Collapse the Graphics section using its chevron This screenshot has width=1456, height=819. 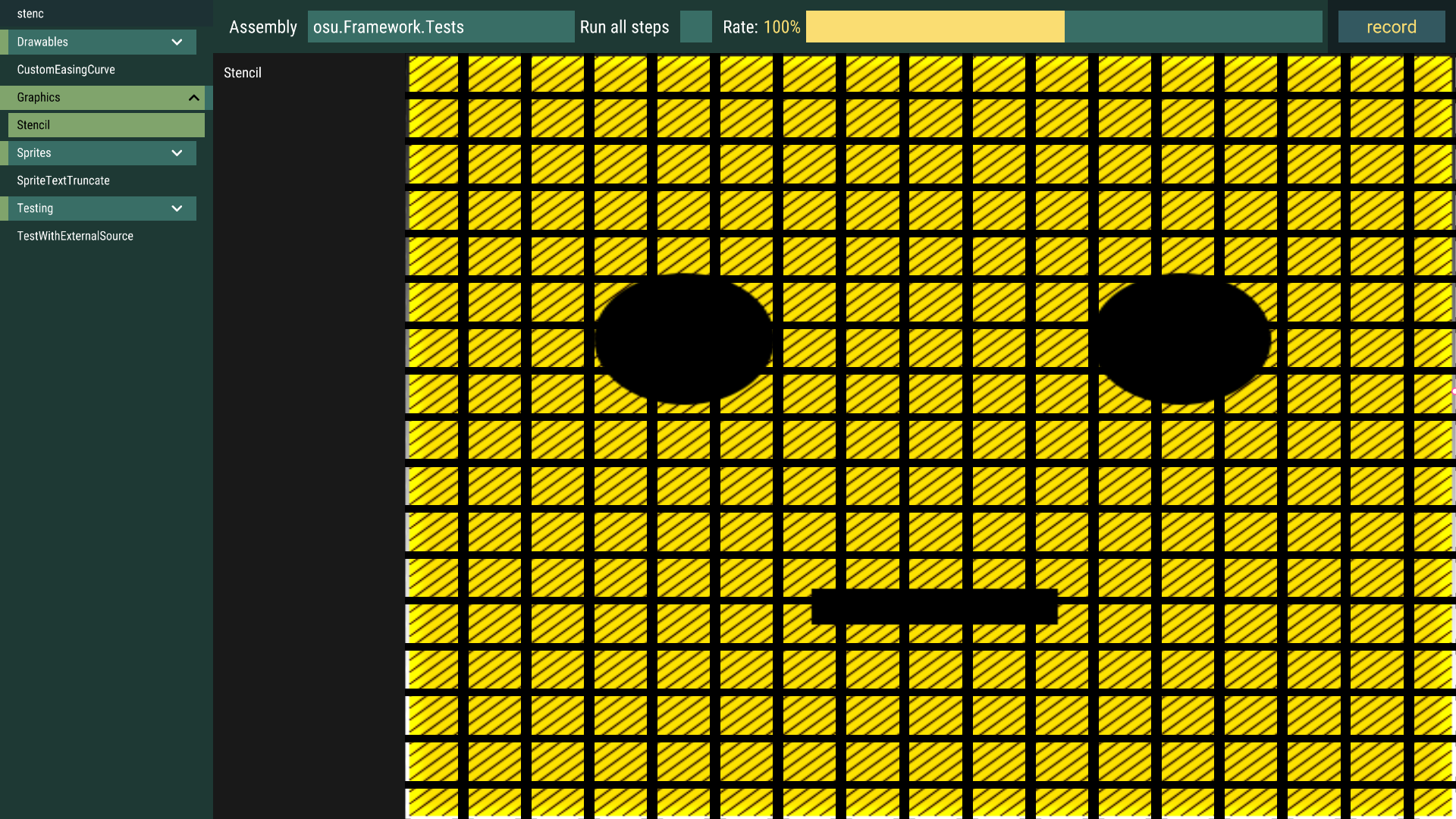coord(194,98)
